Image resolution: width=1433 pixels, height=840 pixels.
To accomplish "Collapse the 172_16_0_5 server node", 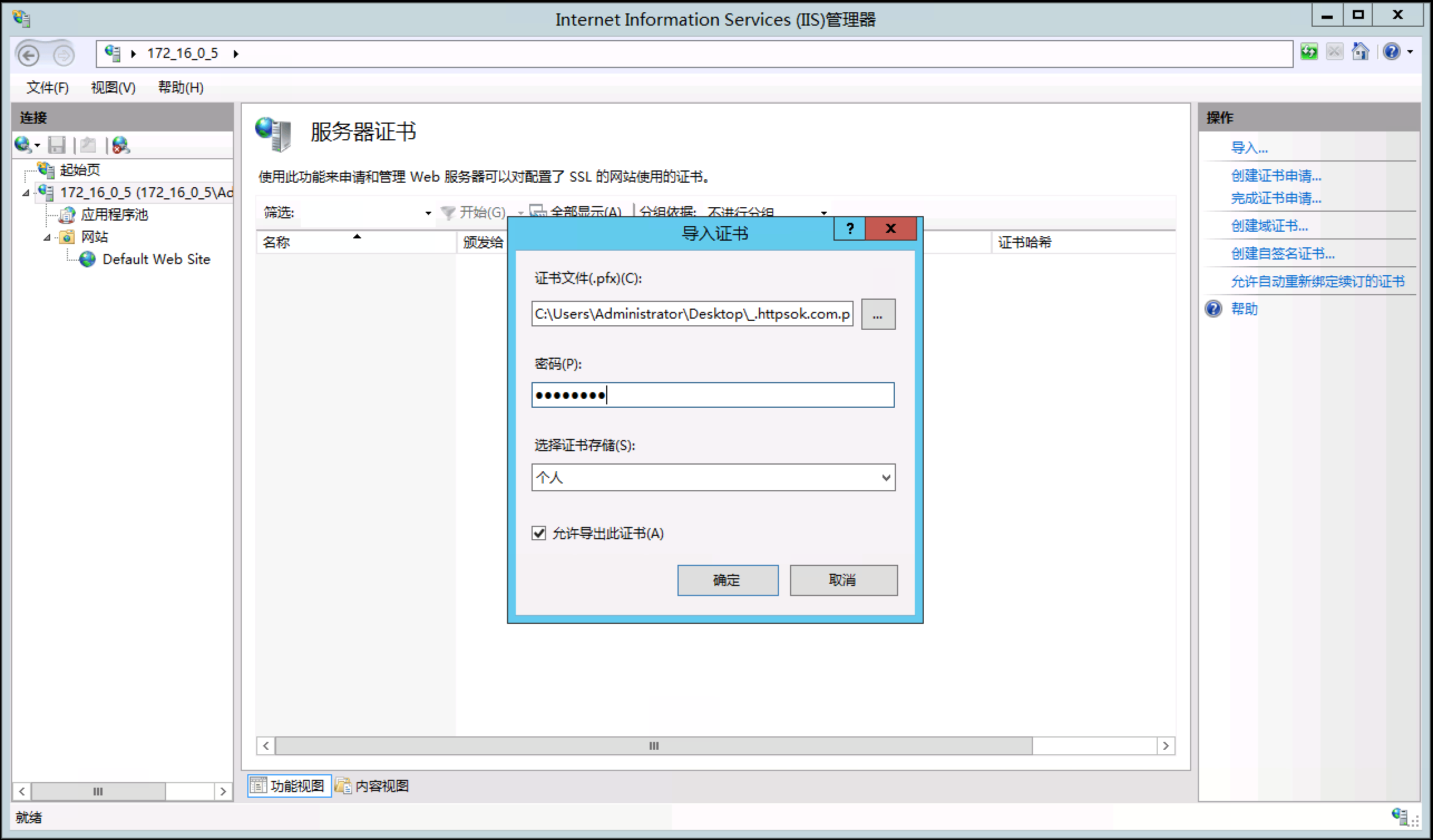I will coord(26,193).
